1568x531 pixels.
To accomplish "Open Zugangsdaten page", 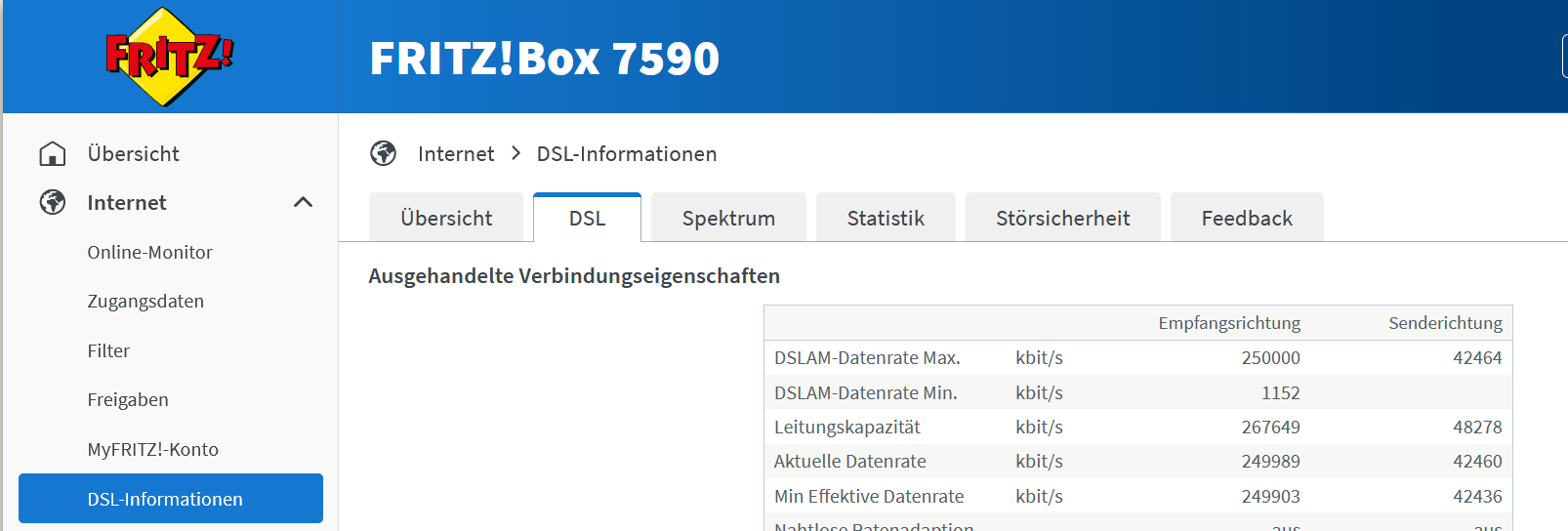I will click(145, 302).
